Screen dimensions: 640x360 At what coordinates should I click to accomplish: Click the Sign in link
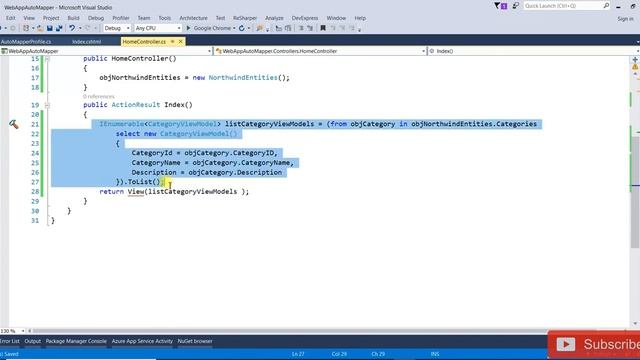(x=625, y=19)
